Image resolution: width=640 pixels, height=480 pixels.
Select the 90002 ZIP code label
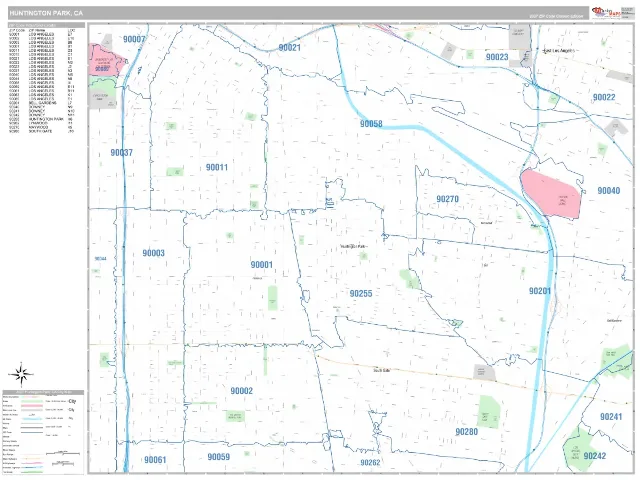[242, 391]
